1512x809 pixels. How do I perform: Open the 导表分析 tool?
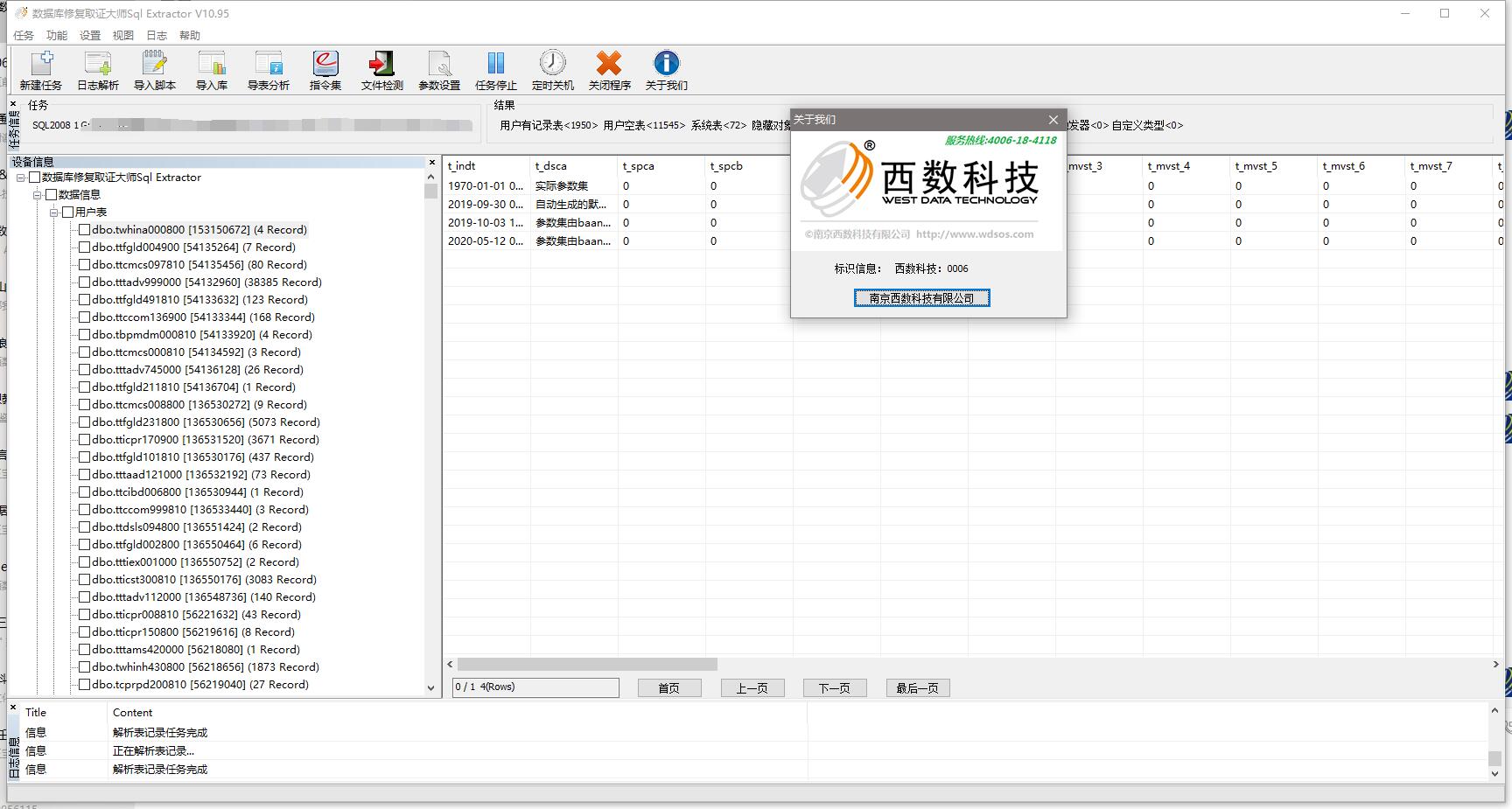coord(269,70)
